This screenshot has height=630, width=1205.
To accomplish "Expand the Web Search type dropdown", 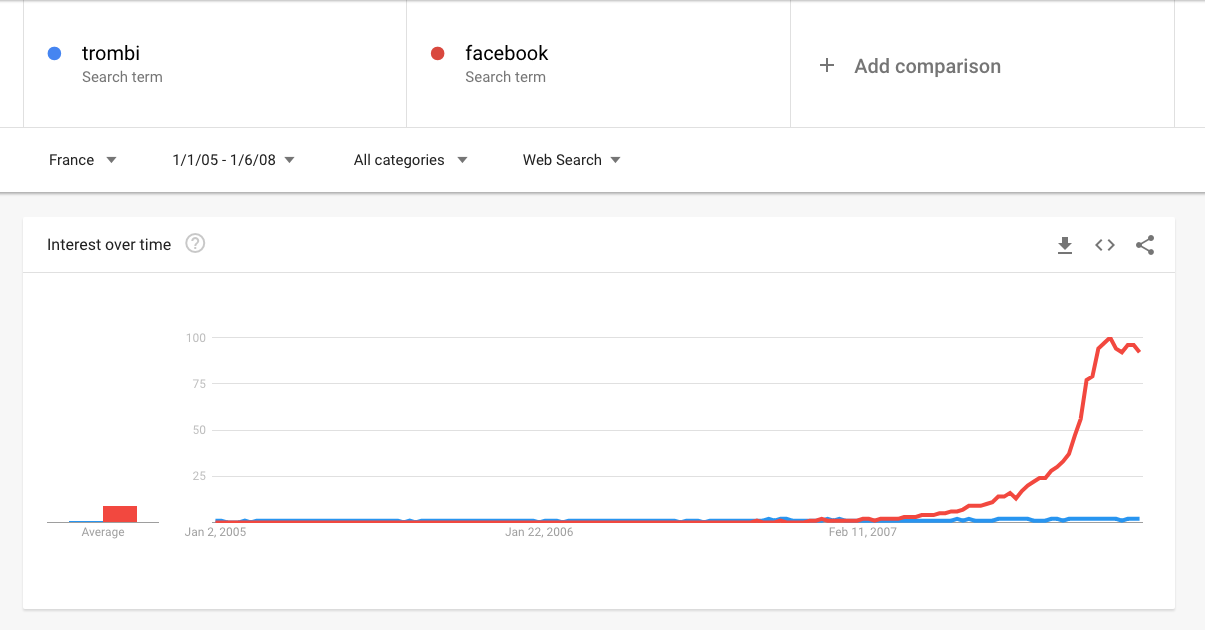I will coord(571,160).
